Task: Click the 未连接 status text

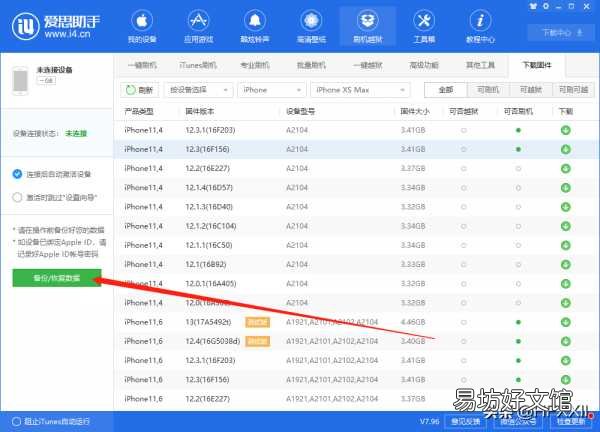Action: [x=76, y=133]
